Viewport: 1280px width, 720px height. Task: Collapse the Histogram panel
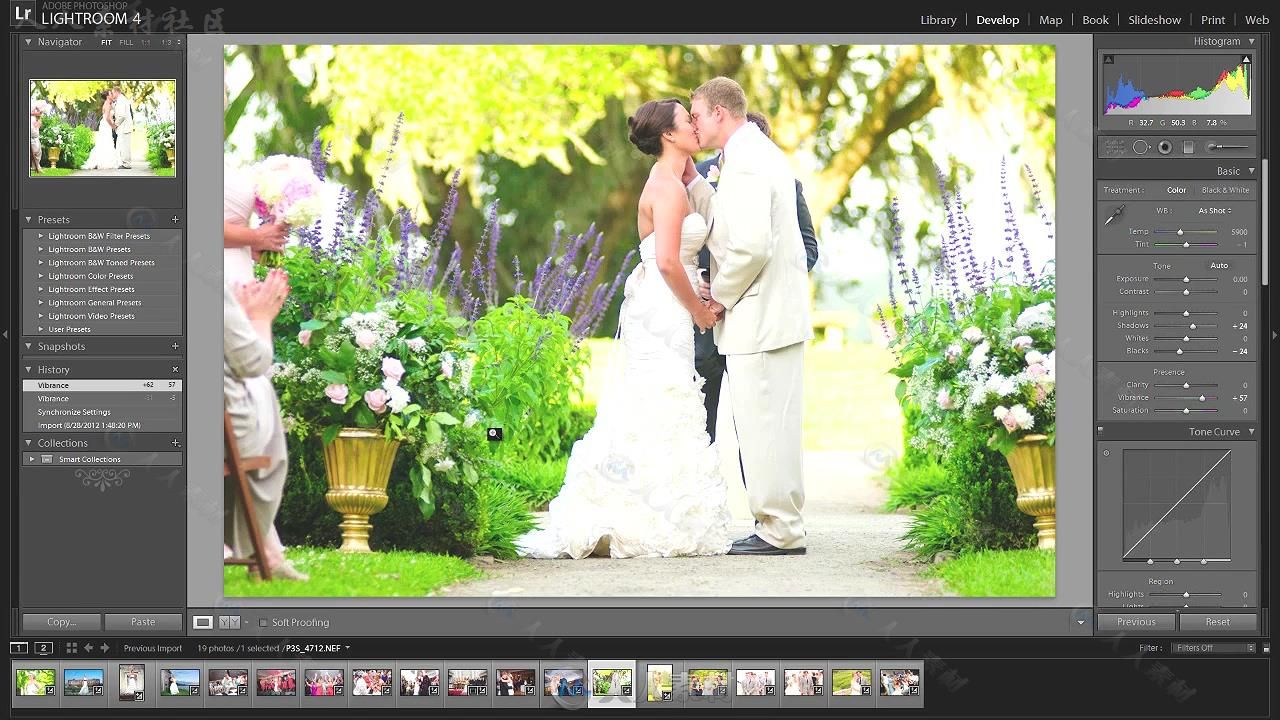1251,41
